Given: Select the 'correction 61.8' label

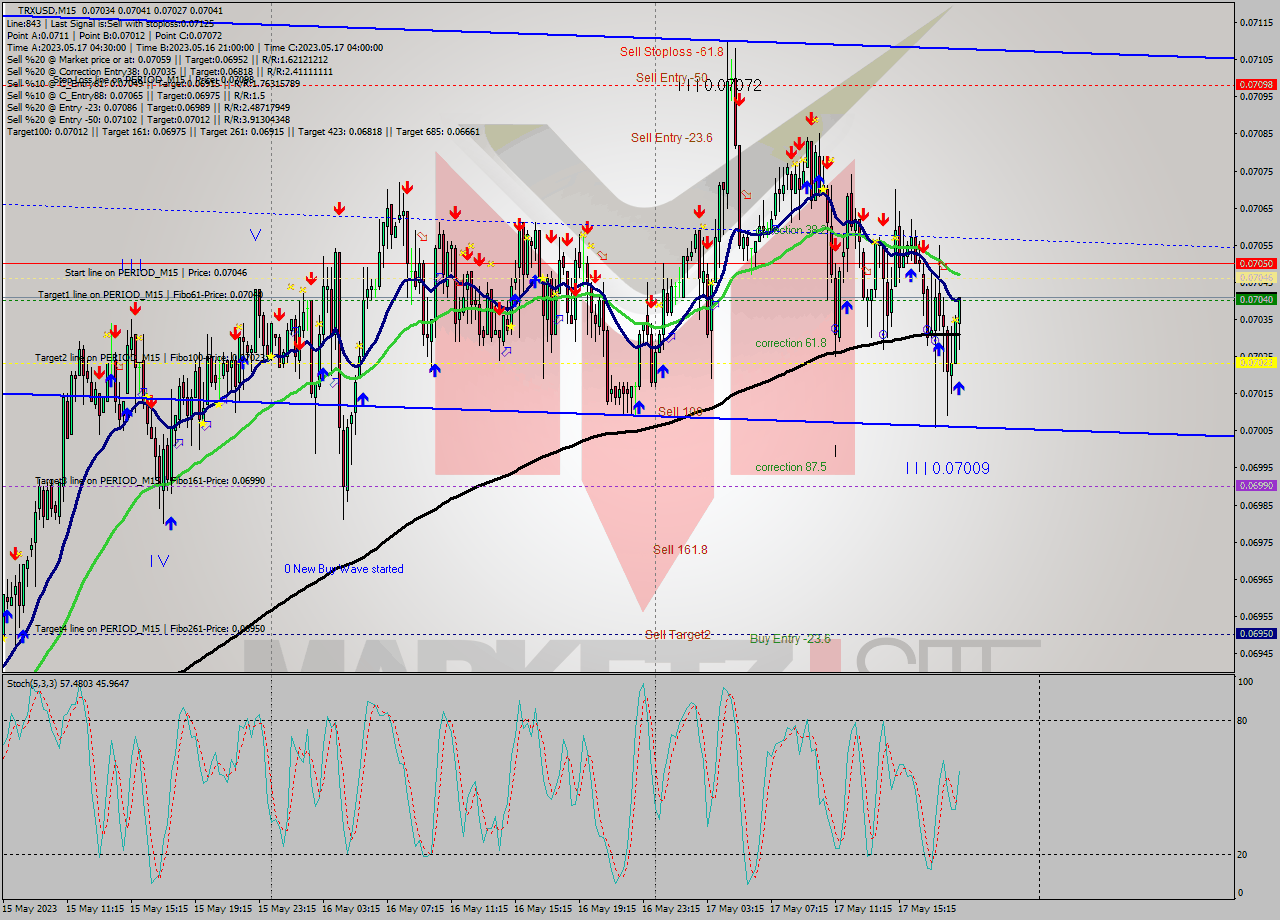Looking at the screenshot, I should point(791,343).
